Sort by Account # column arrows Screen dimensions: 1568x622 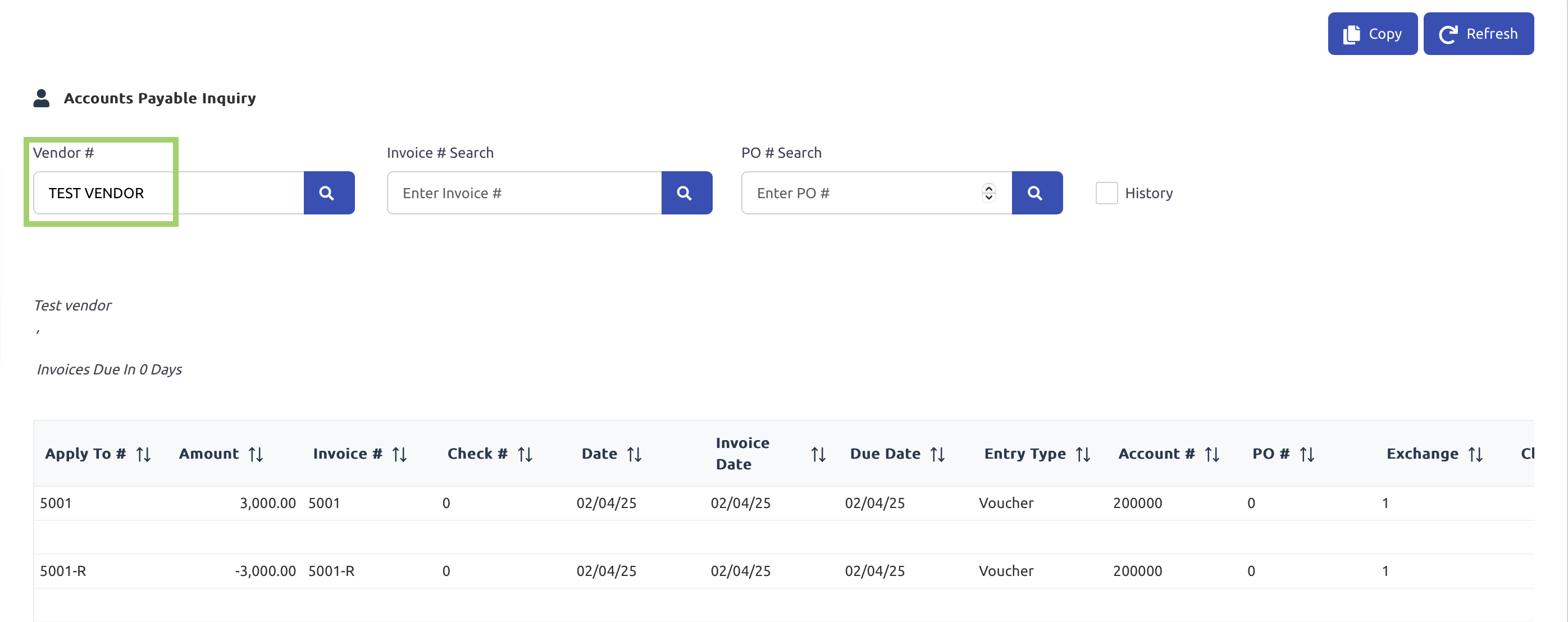pos(1212,454)
